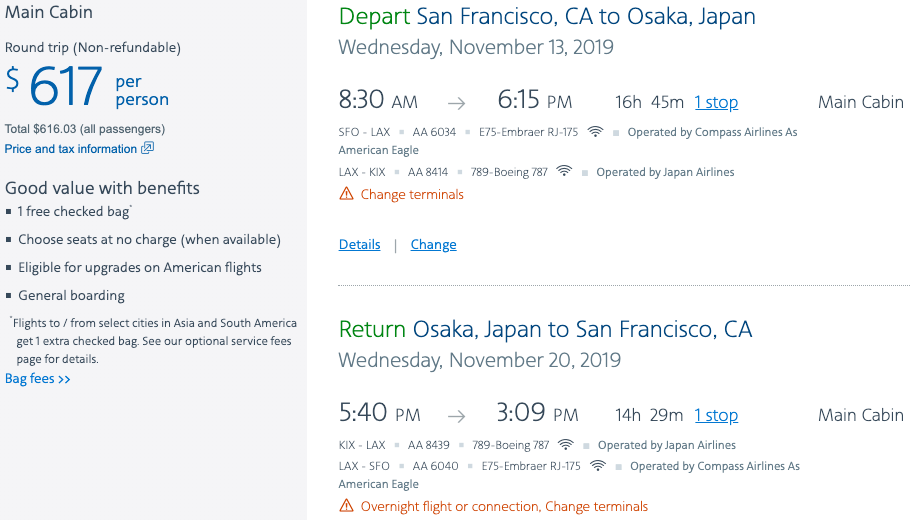Viewport: 910px width, 520px height.
Task: Click the departing flight 1 stop link
Action: tap(716, 102)
